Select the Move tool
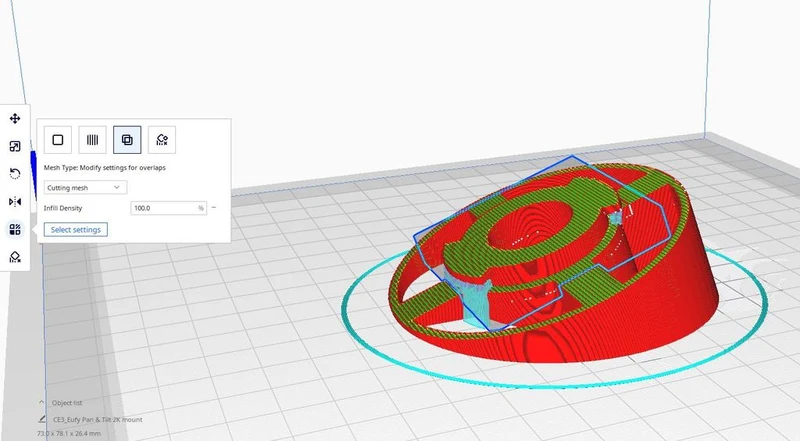Screen dimensions: 800x441 pyautogui.click(x=15, y=119)
